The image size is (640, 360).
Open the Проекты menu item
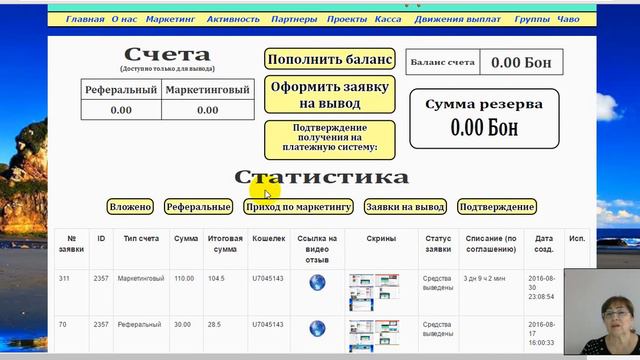tap(347, 19)
